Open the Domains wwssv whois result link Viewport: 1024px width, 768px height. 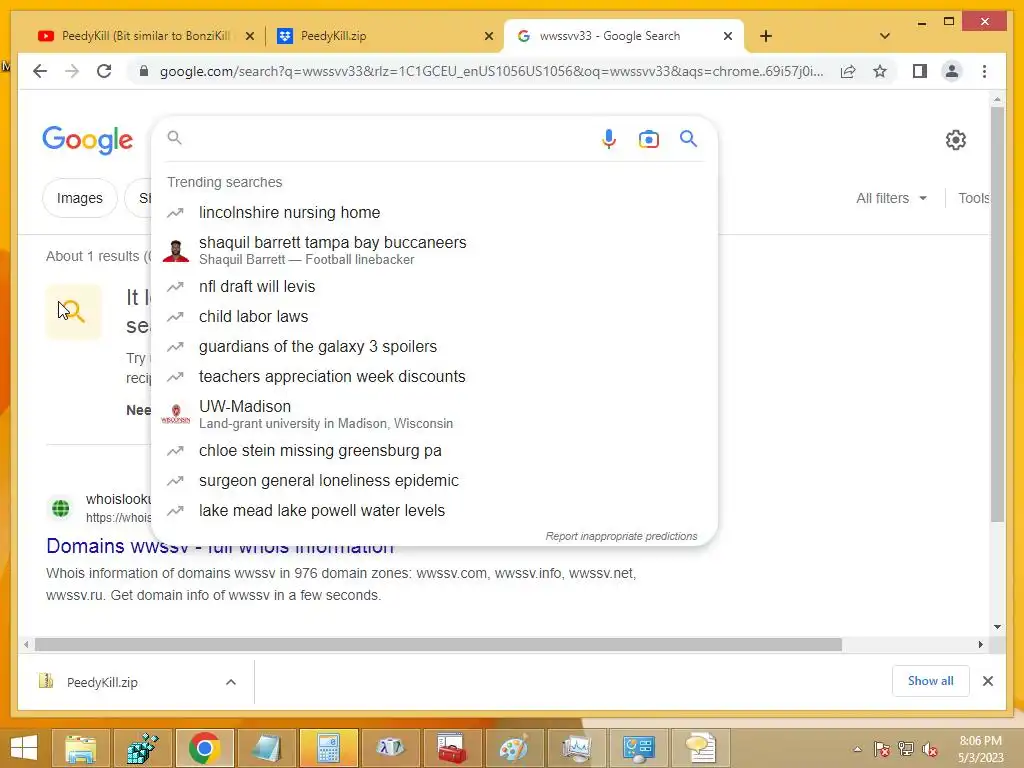219,547
